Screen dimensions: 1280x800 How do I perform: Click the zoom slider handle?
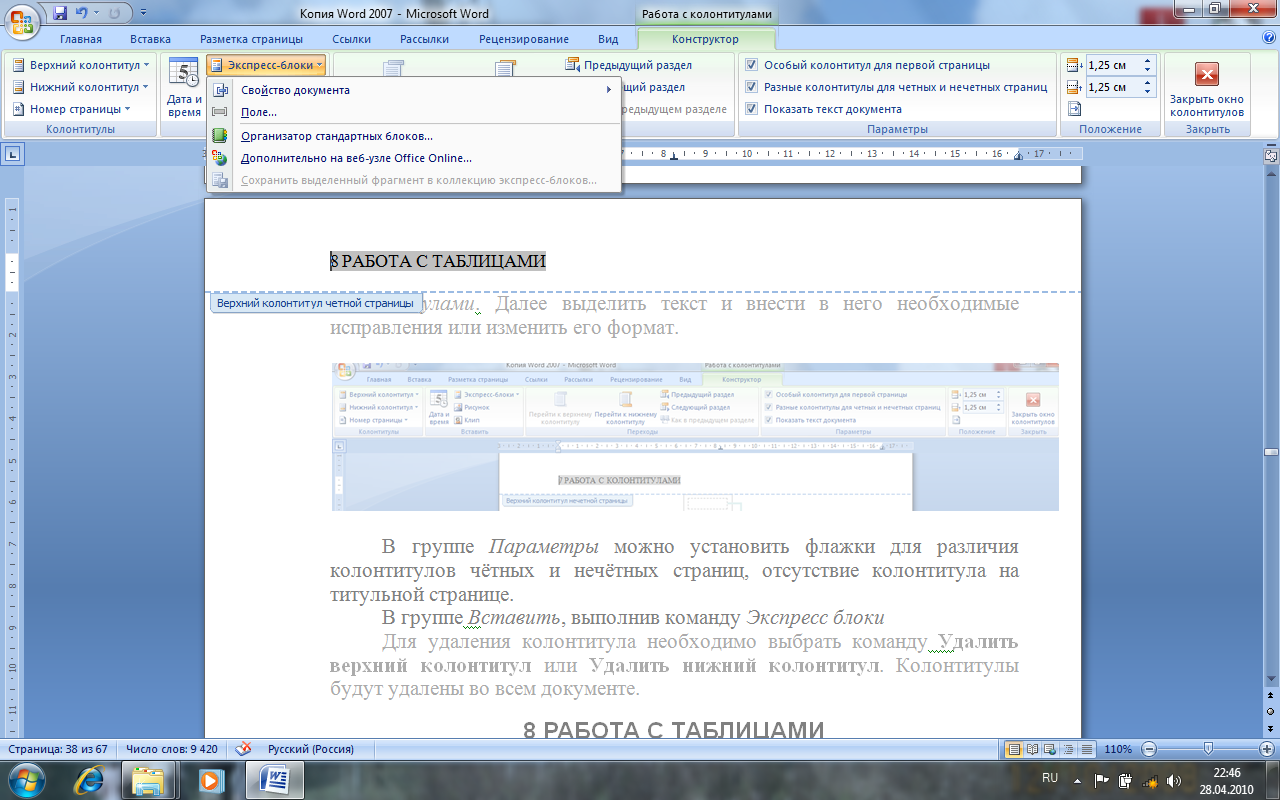[x=1209, y=749]
